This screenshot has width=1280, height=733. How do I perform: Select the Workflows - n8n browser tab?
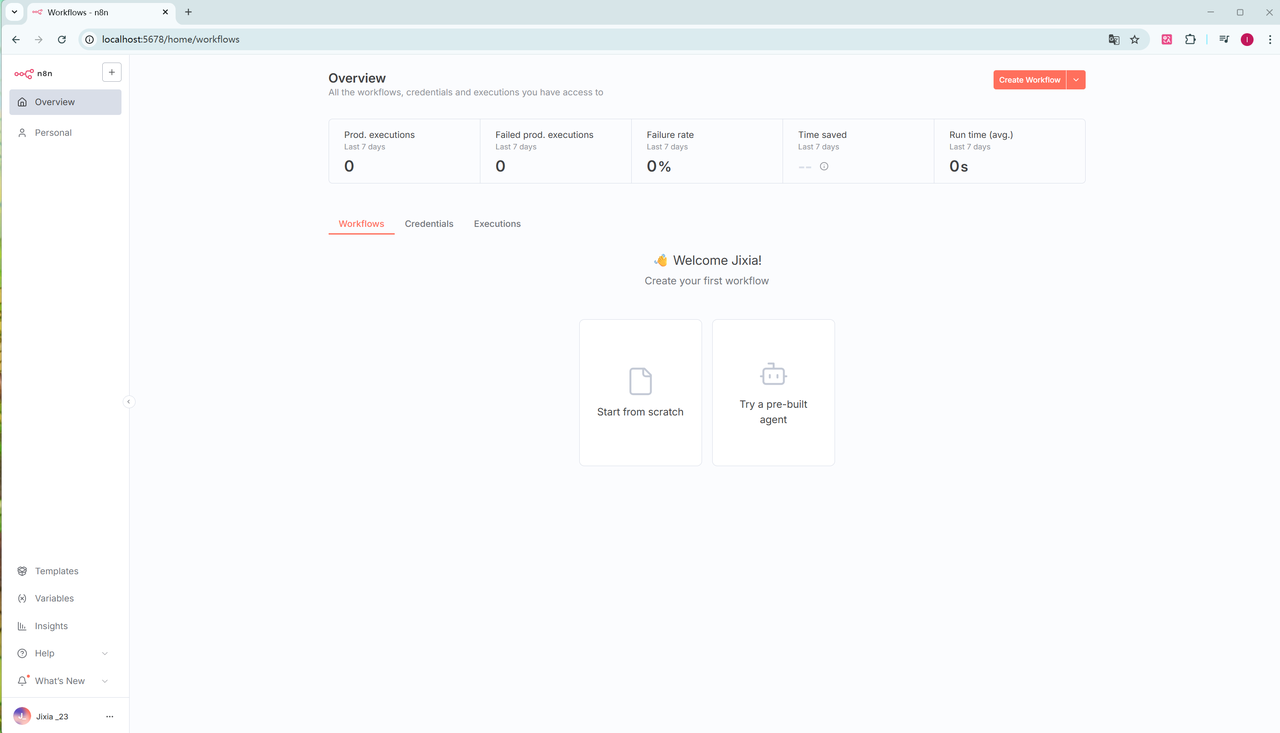(100, 12)
